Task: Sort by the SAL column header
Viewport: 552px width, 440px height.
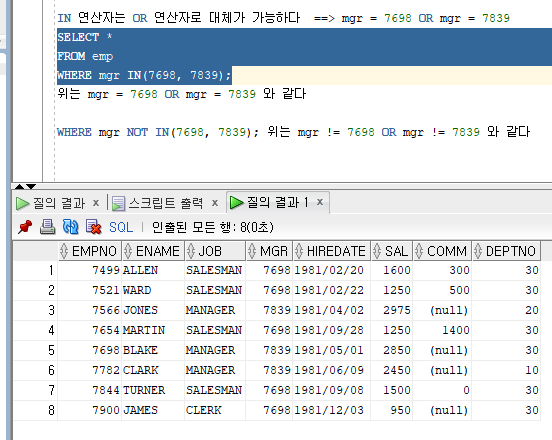Action: [392, 251]
